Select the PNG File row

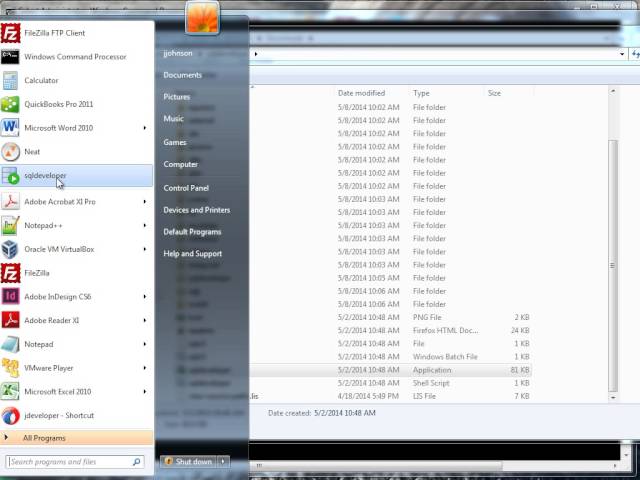(x=391, y=317)
